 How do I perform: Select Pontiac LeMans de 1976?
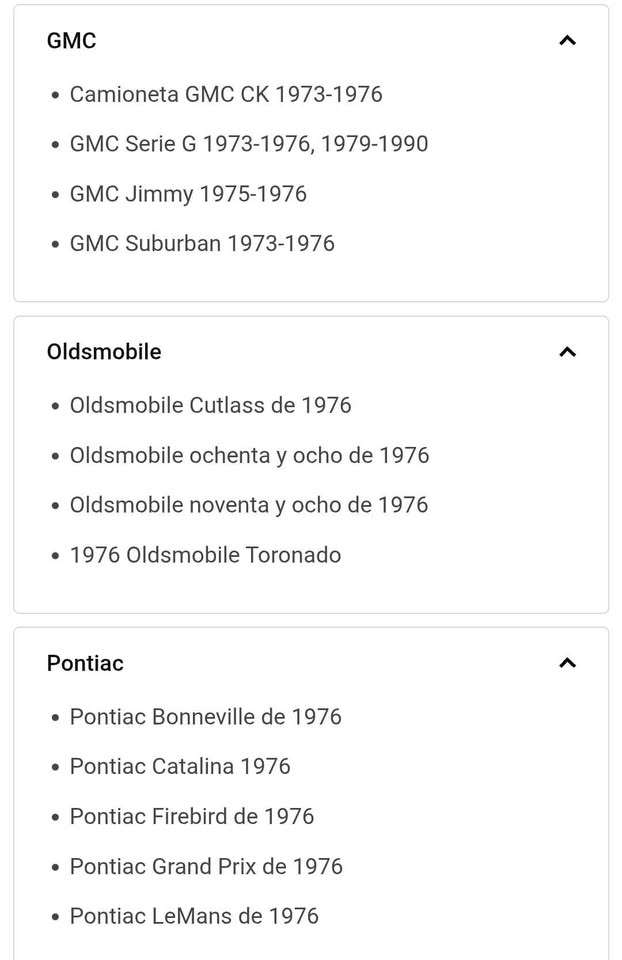194,917
